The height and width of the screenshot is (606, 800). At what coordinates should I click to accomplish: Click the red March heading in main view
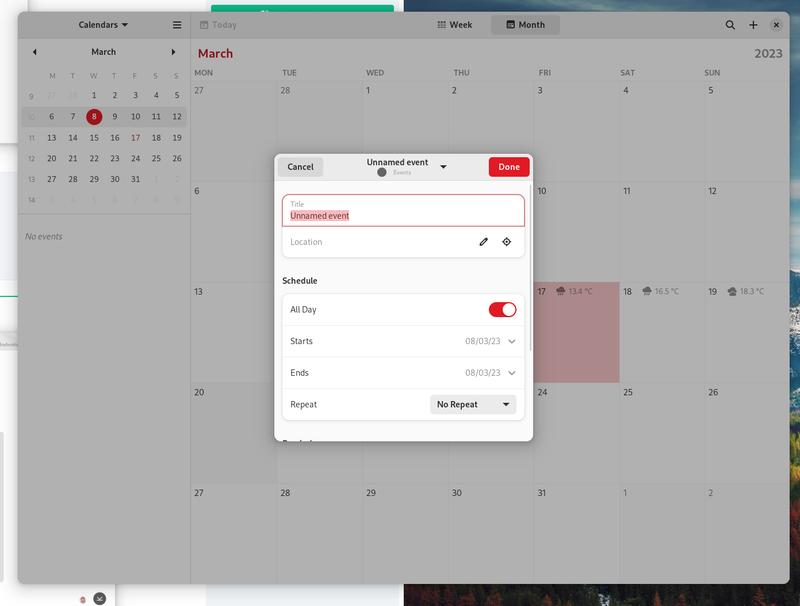[215, 54]
